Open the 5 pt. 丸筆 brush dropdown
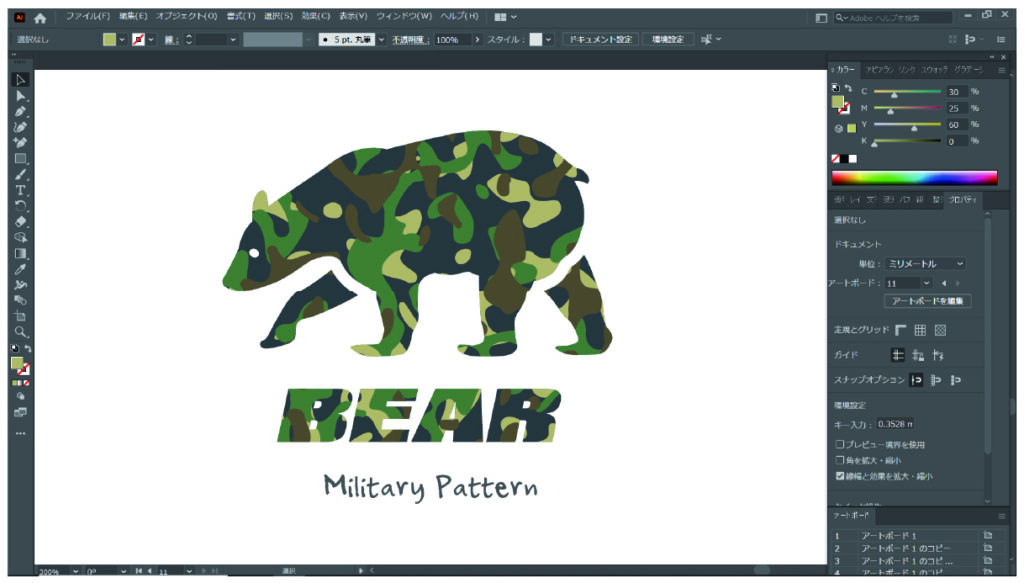This screenshot has width=1024, height=583. tap(381, 40)
